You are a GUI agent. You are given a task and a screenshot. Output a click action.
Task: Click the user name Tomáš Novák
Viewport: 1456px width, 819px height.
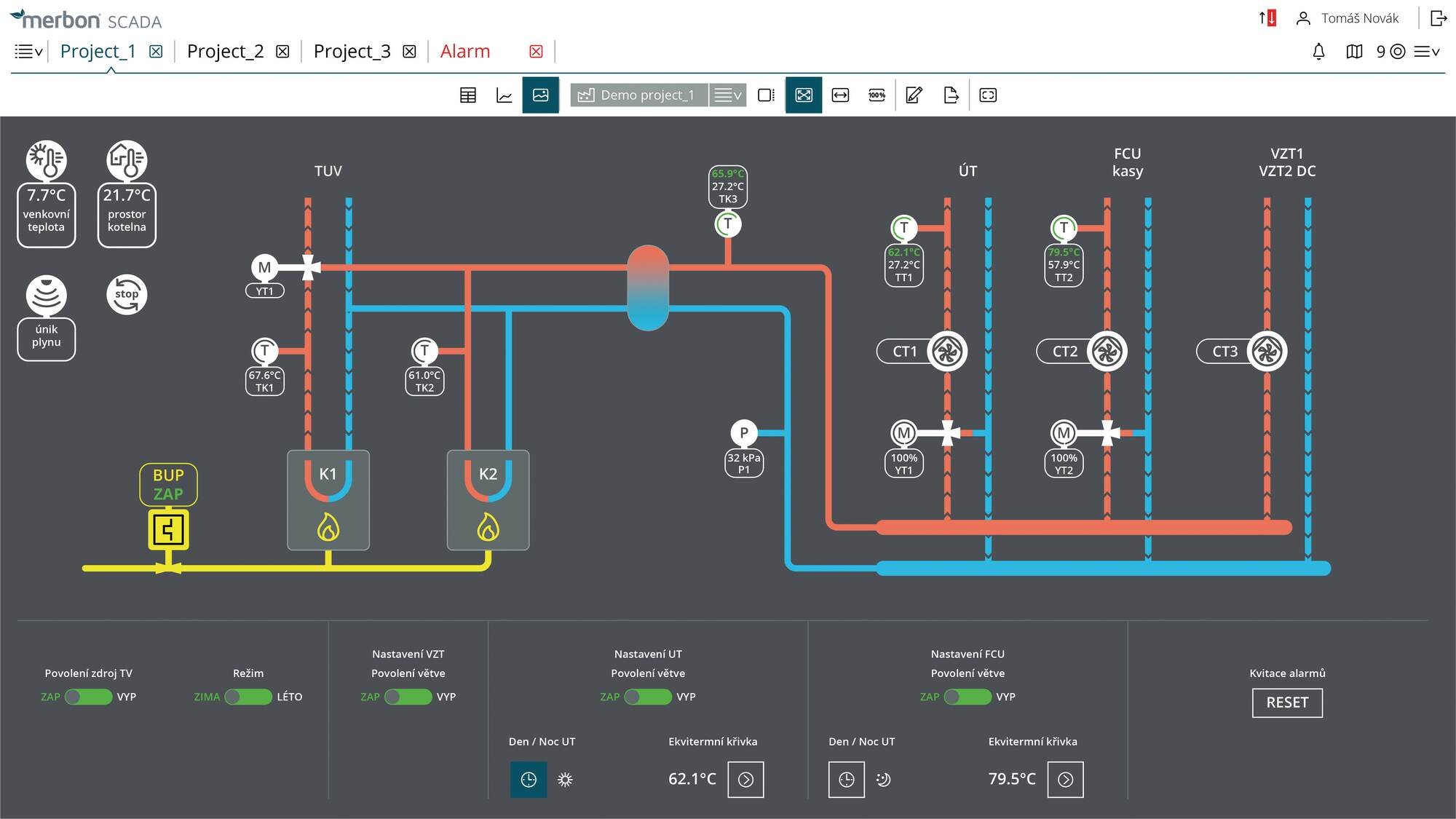pos(1360,18)
